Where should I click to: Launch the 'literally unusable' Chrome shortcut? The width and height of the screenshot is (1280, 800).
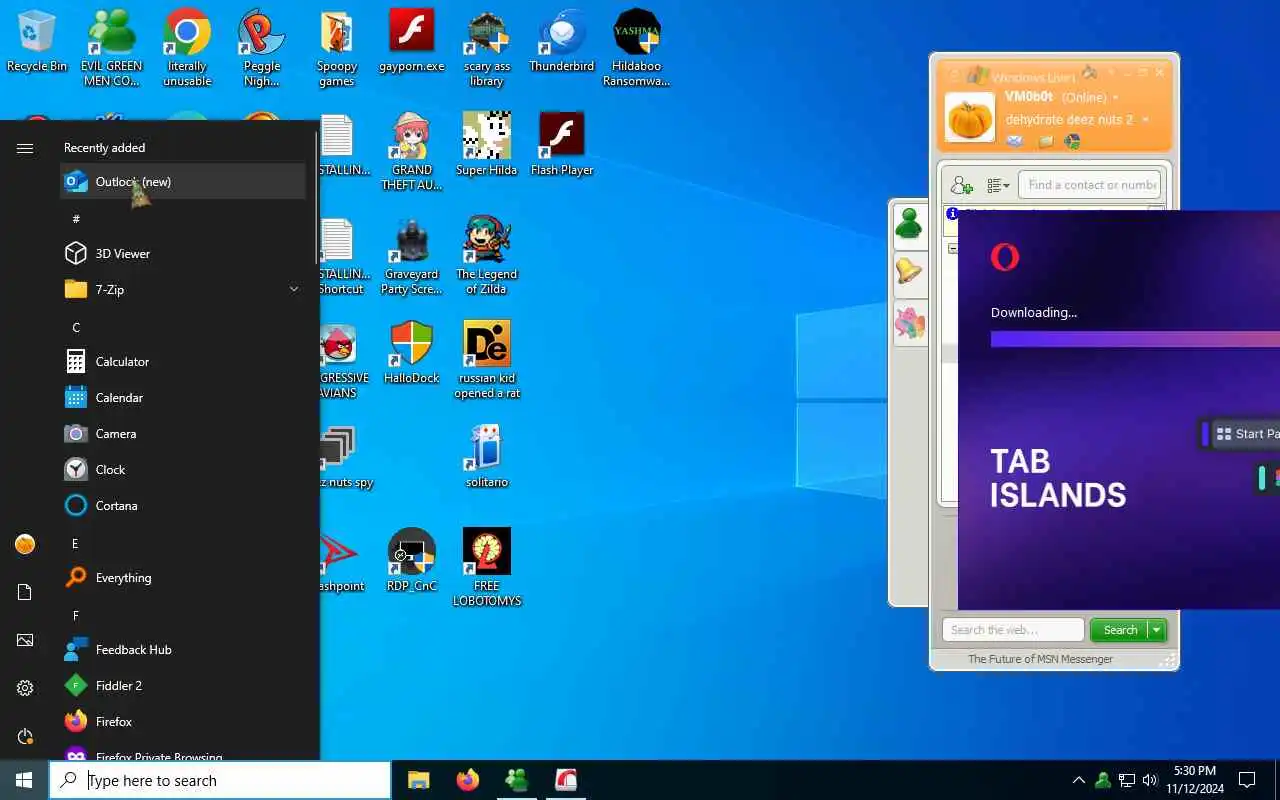187,48
